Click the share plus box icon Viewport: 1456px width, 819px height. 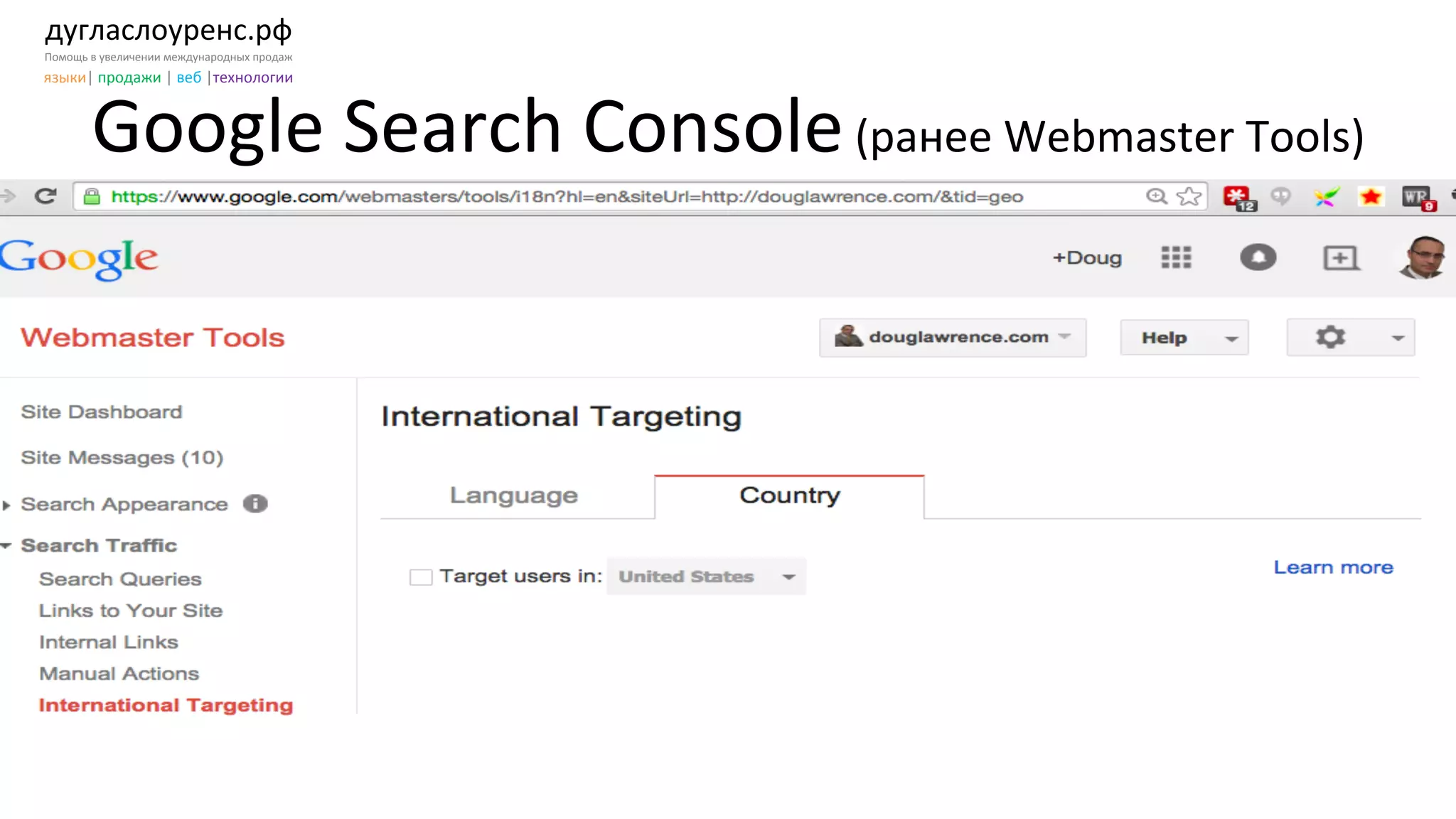click(x=1341, y=257)
